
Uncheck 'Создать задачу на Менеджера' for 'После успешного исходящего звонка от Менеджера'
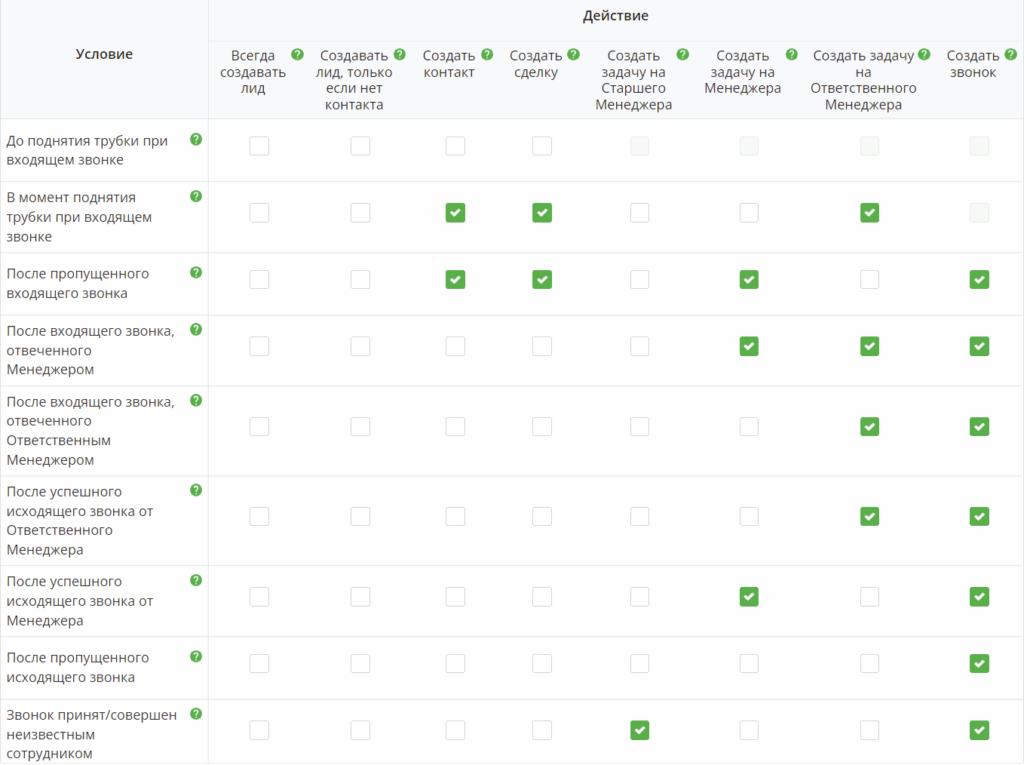coord(748,596)
